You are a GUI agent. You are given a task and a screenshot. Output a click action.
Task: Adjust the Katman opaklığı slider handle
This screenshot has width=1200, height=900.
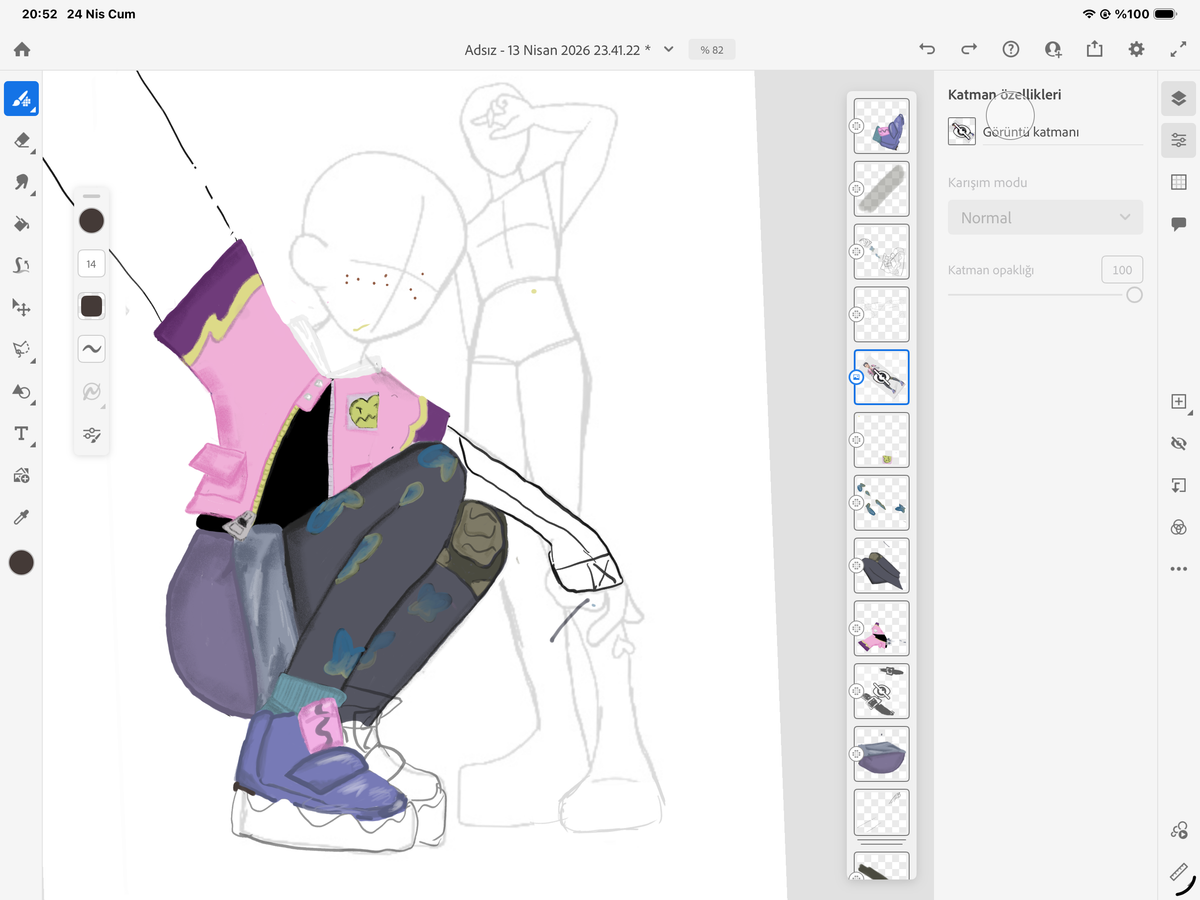pos(1134,295)
